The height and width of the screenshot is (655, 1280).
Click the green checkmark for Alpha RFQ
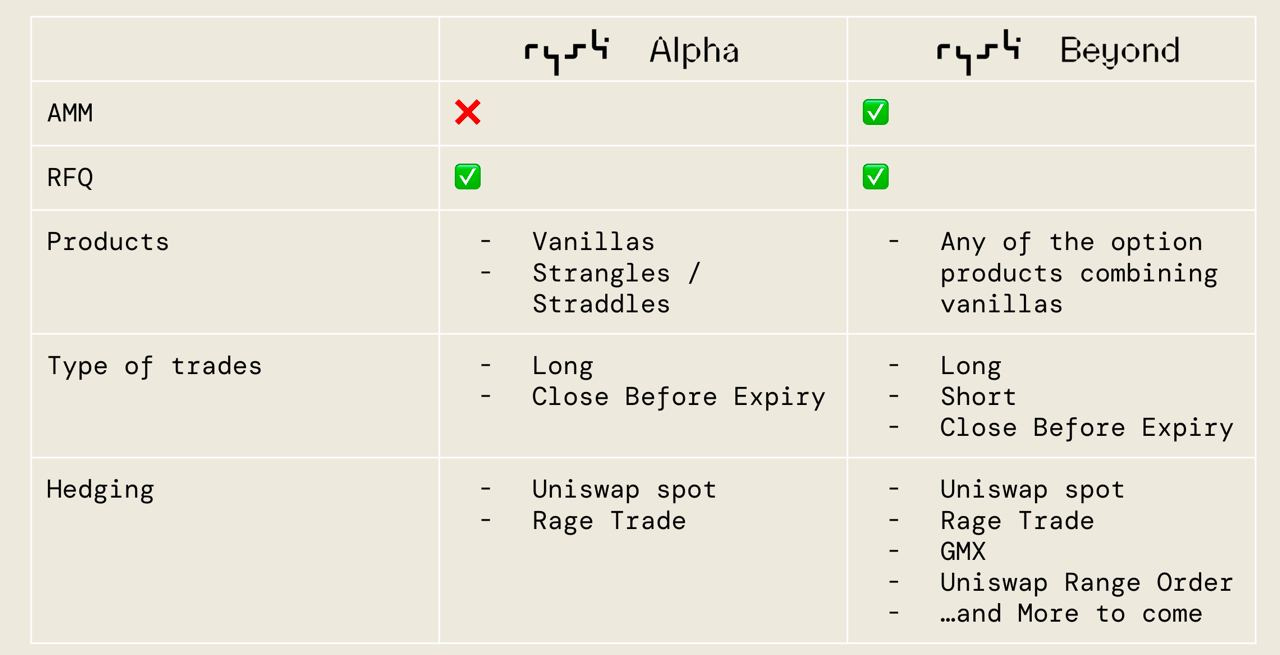pos(467,177)
